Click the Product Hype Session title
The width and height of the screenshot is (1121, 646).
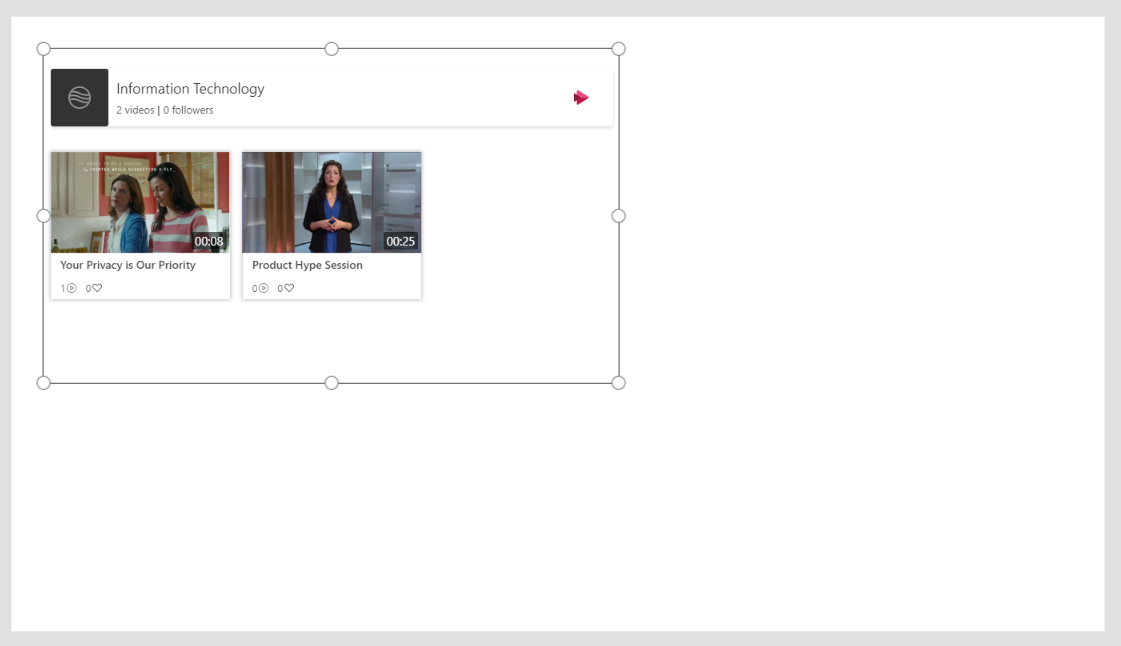click(x=307, y=265)
